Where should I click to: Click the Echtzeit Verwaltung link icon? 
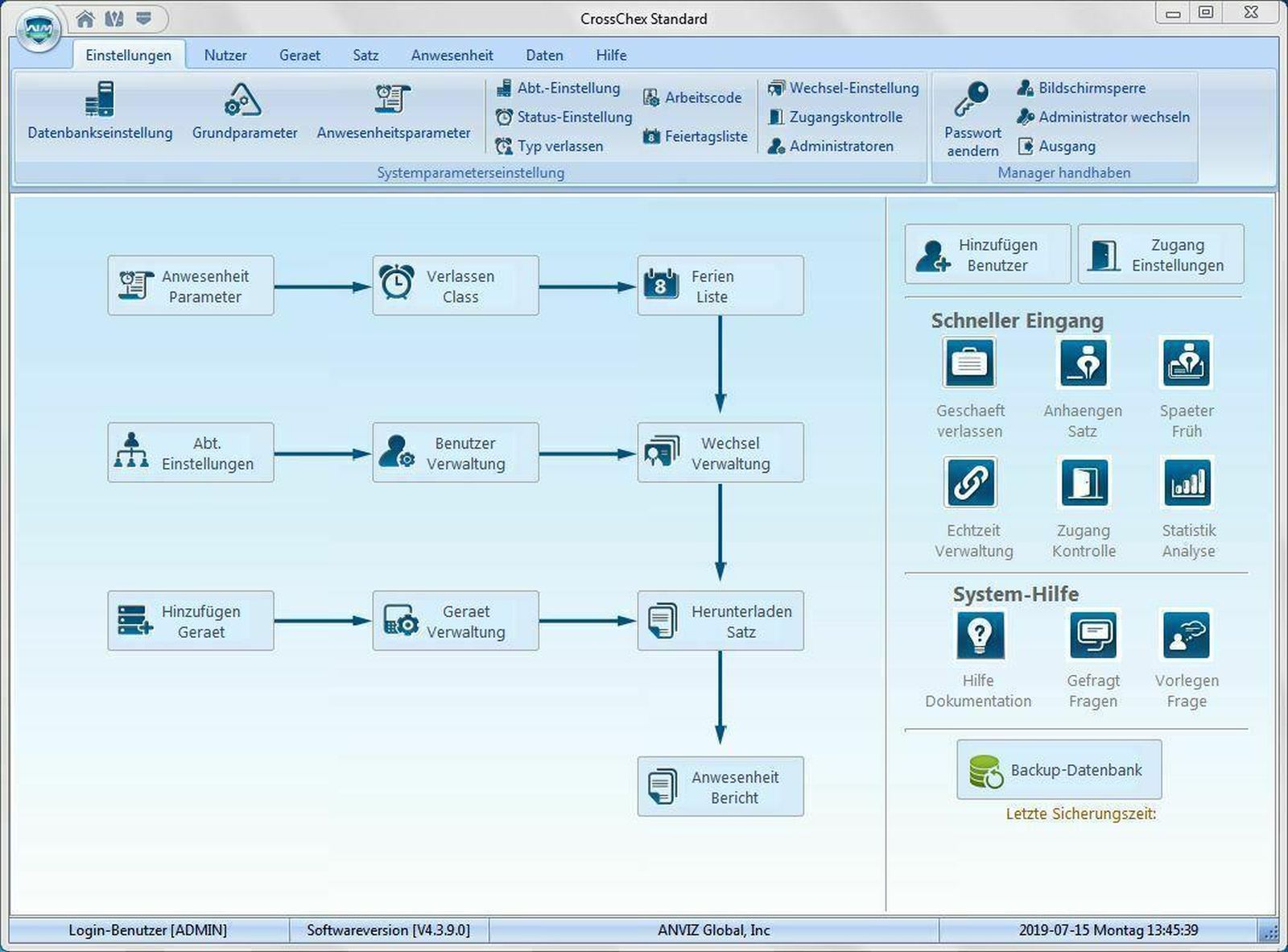tap(970, 483)
